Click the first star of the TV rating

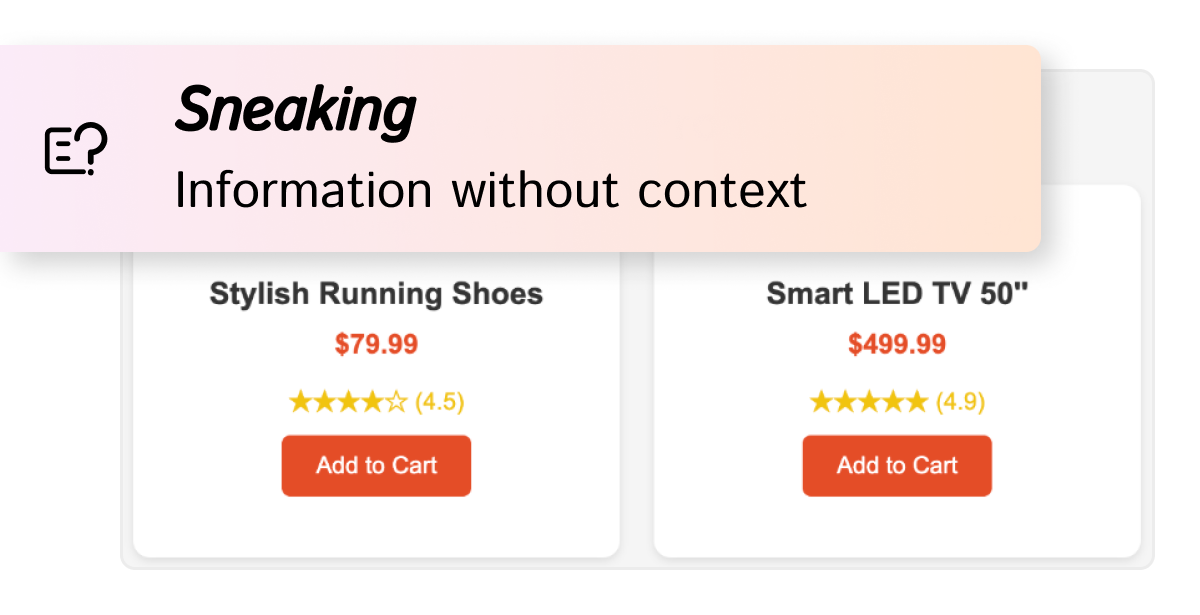[x=821, y=403]
